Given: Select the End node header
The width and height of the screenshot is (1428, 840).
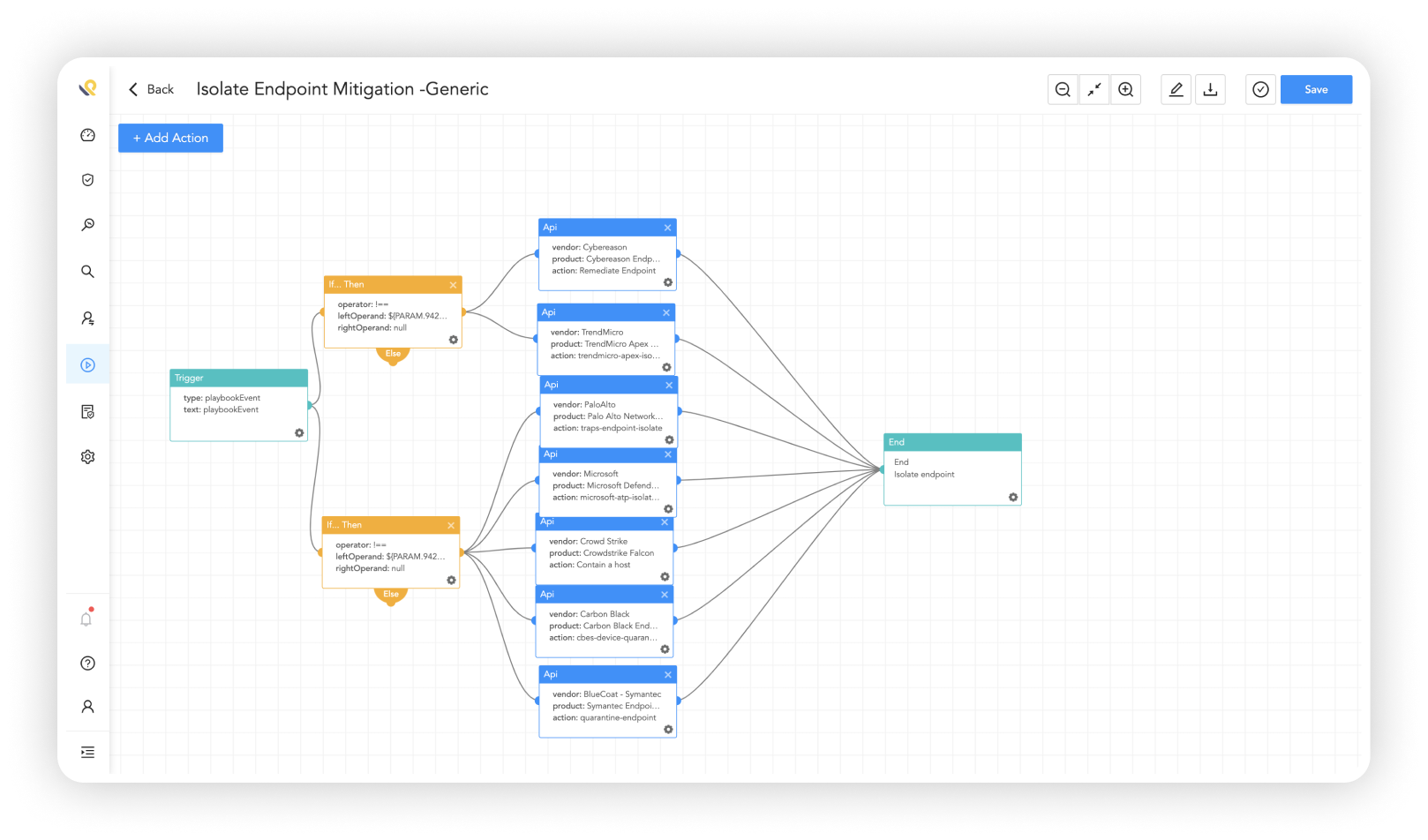Looking at the screenshot, I should (x=952, y=442).
